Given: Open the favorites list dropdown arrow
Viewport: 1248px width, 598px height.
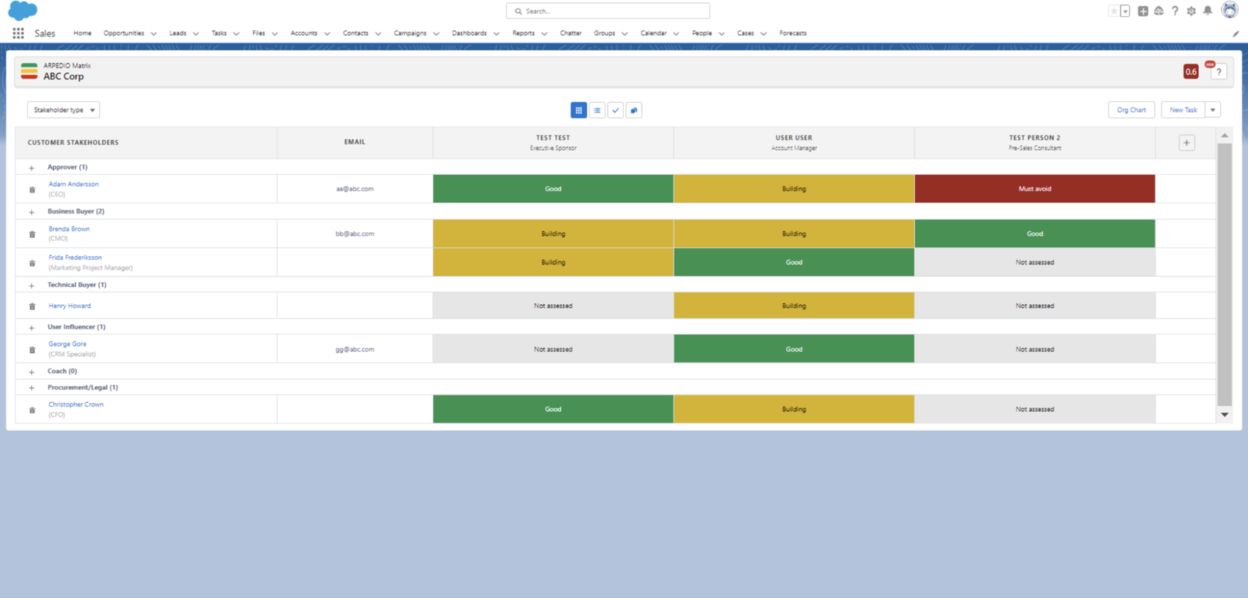Looking at the screenshot, I should pyautogui.click(x=1125, y=11).
